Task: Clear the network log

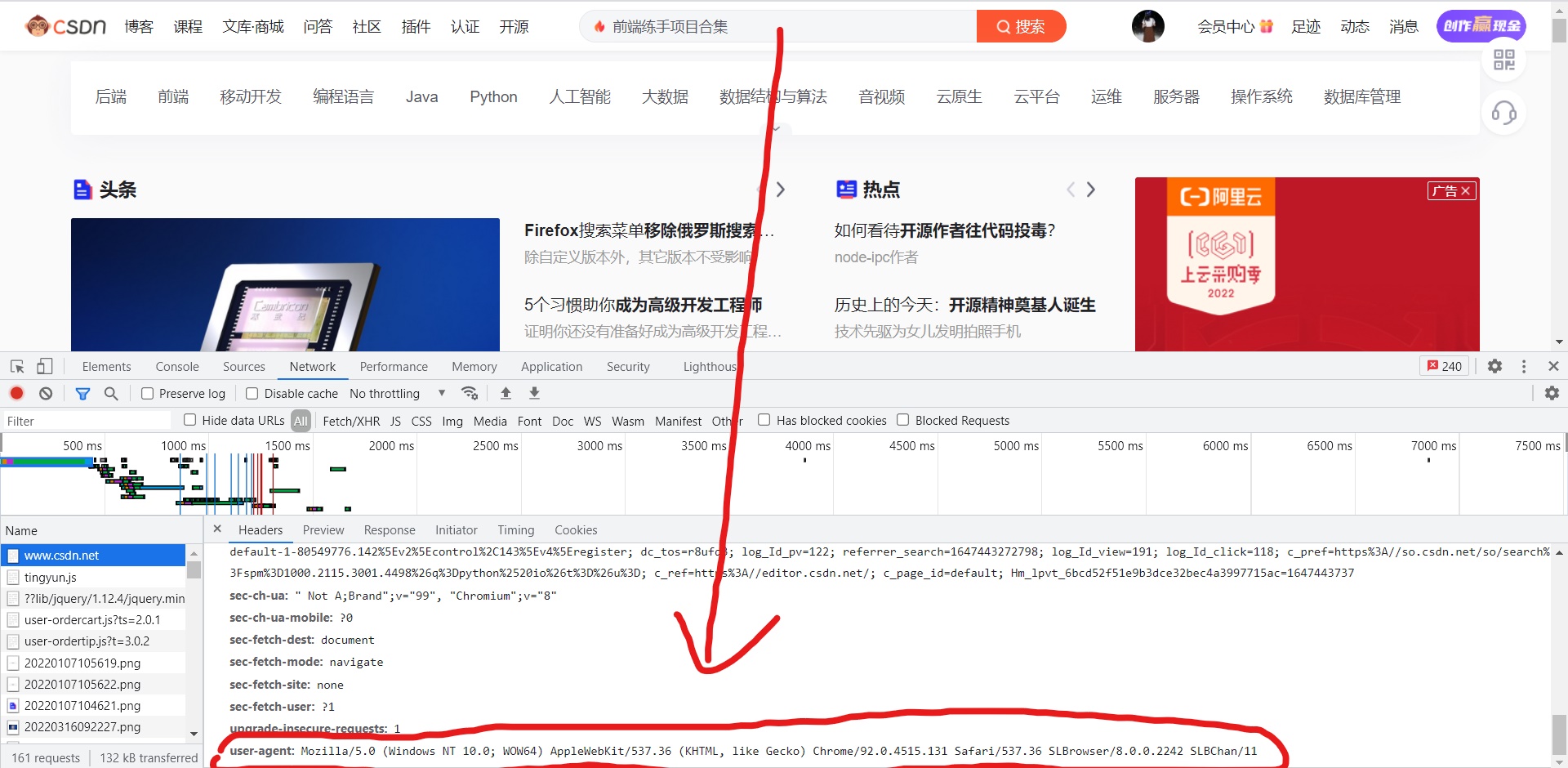Action: pos(46,393)
